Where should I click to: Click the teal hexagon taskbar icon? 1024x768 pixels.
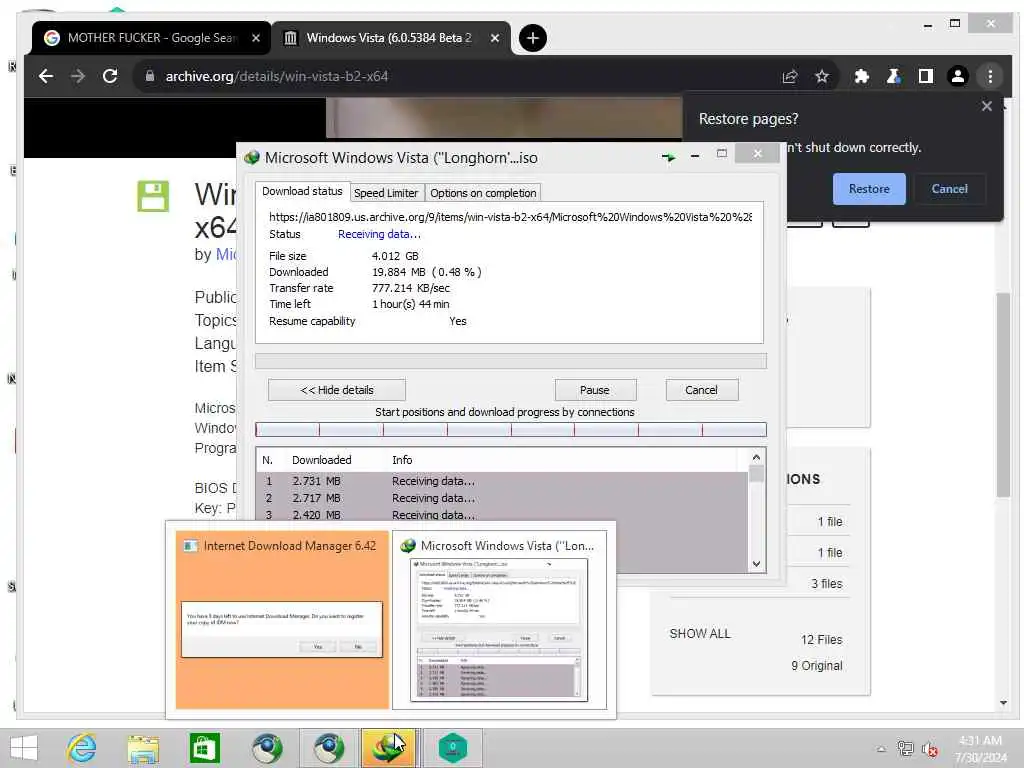(452, 748)
